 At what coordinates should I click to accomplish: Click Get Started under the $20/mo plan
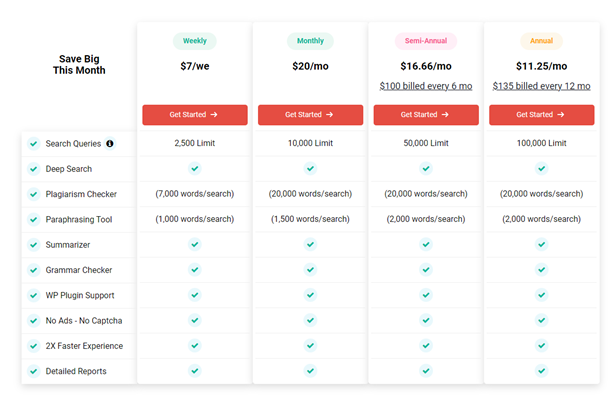(310, 115)
